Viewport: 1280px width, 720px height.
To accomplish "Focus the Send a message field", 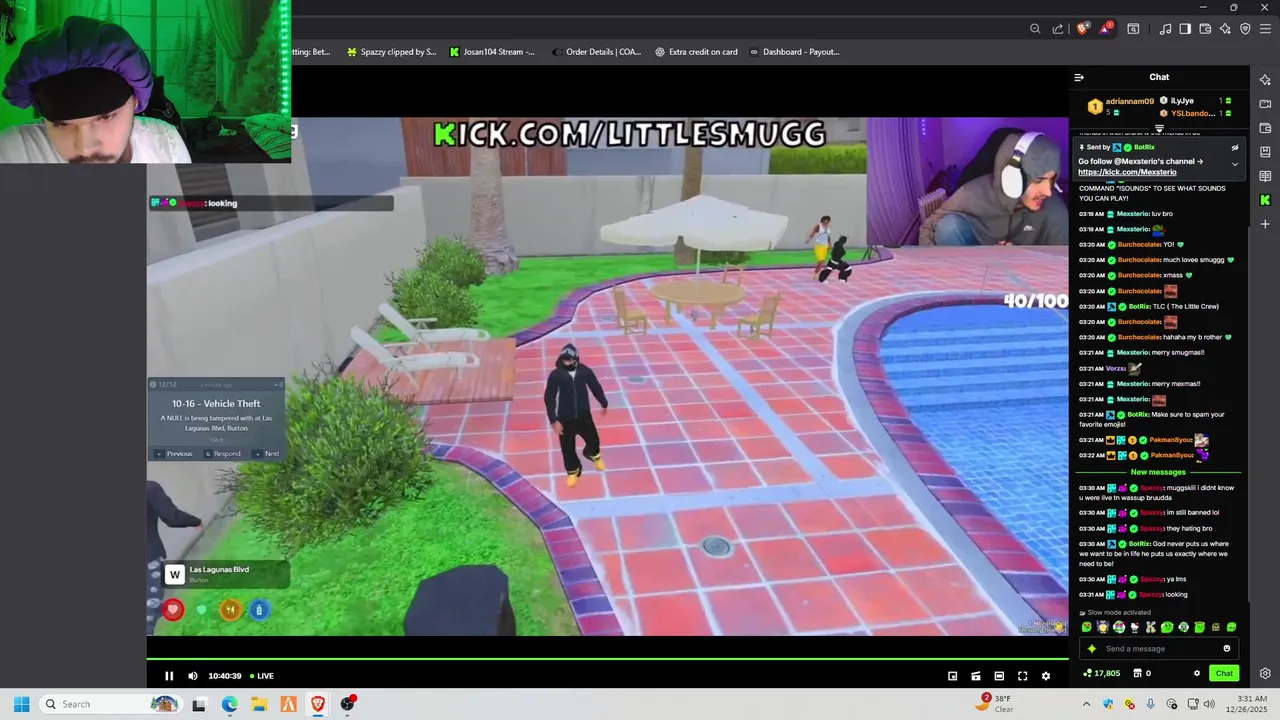I will coord(1159,649).
